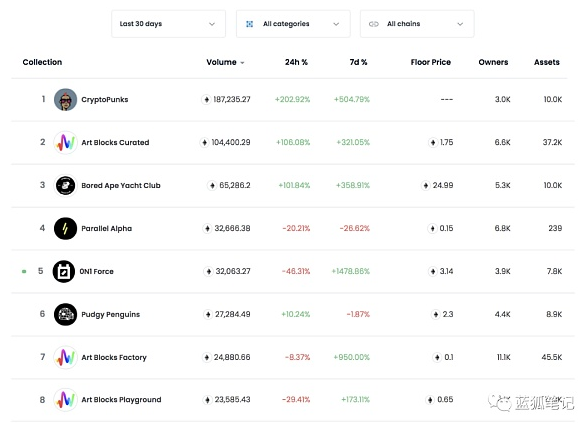Sort by 7d % column

(x=358, y=62)
